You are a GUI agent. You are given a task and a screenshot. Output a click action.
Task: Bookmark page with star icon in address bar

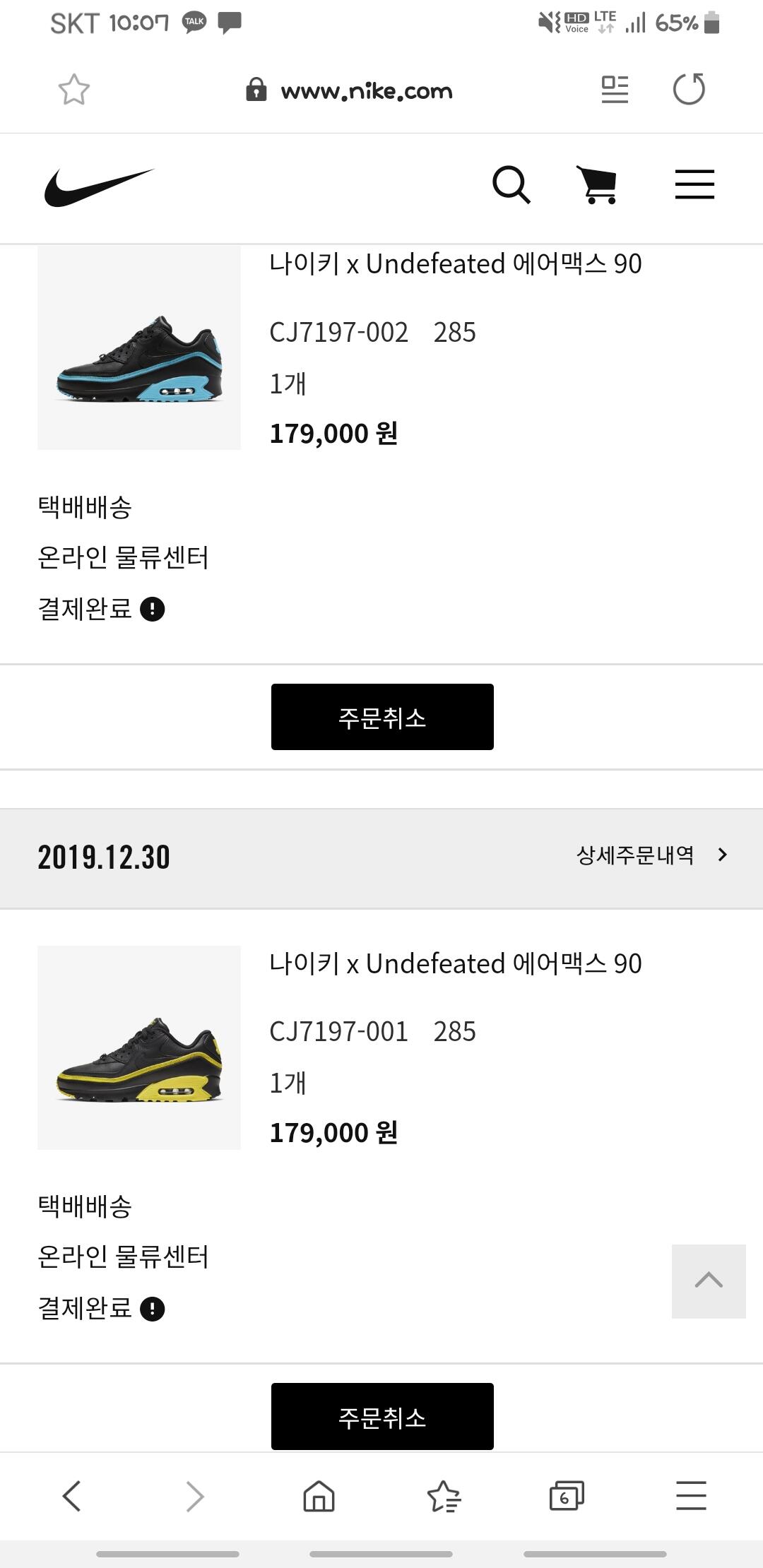click(x=74, y=90)
